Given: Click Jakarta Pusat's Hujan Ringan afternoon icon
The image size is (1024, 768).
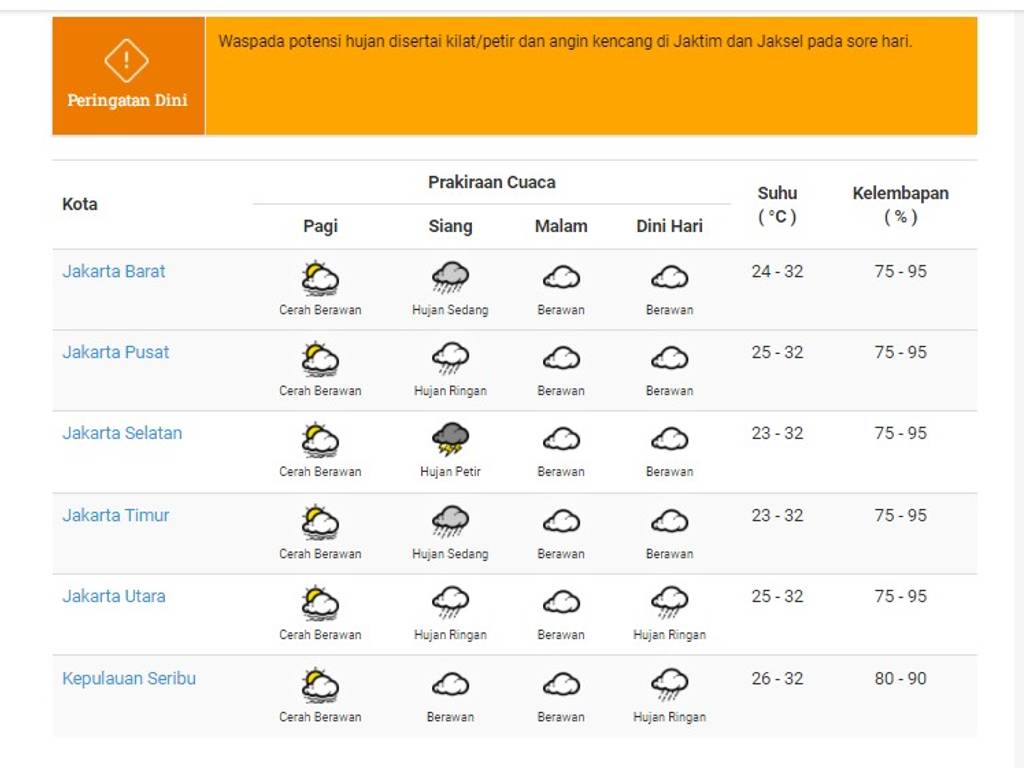Looking at the screenshot, I should [x=450, y=358].
